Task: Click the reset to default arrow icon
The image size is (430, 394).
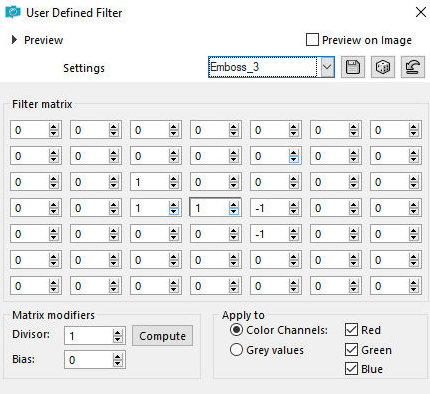Action: [x=413, y=67]
